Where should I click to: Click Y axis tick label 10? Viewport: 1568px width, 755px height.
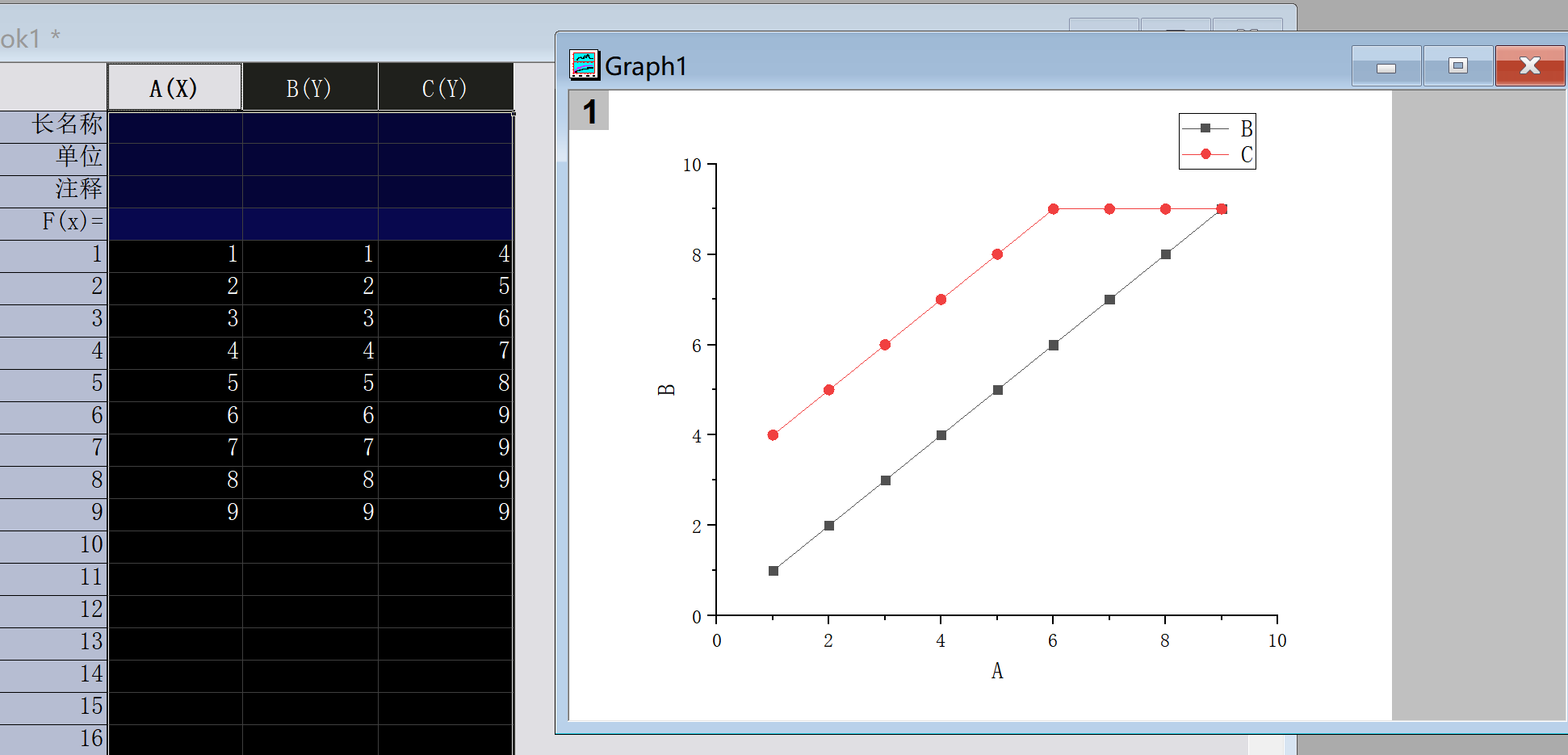pos(692,165)
